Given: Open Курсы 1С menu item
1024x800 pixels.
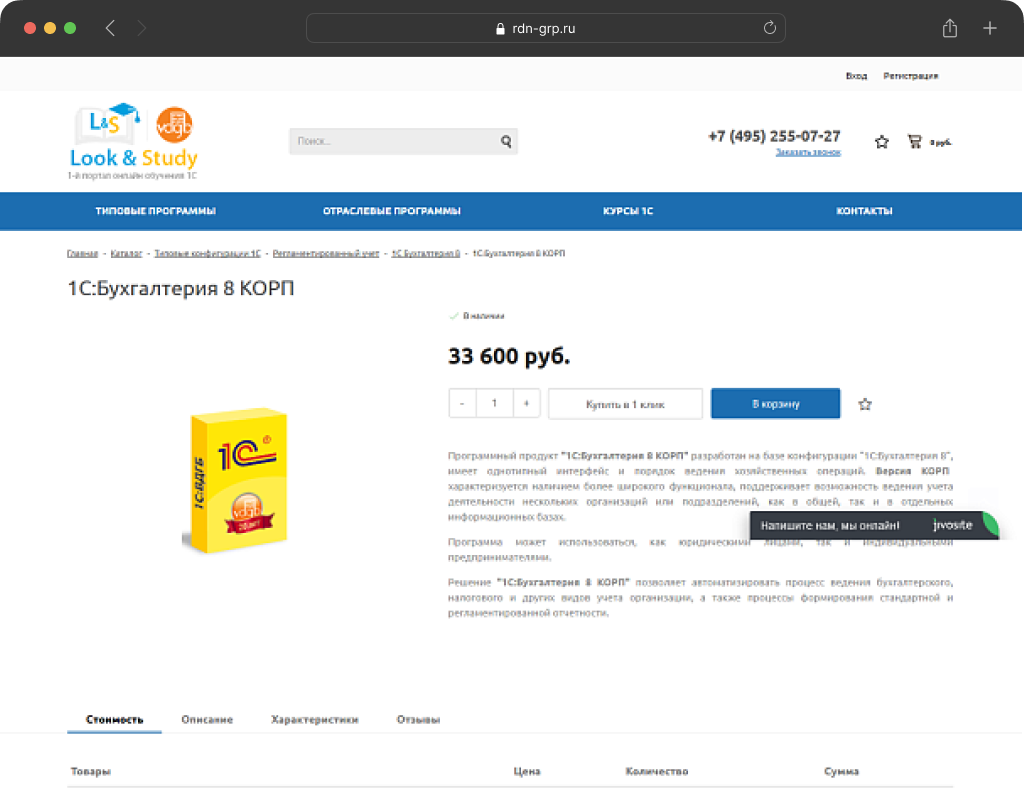Looking at the screenshot, I should click(x=628, y=211).
